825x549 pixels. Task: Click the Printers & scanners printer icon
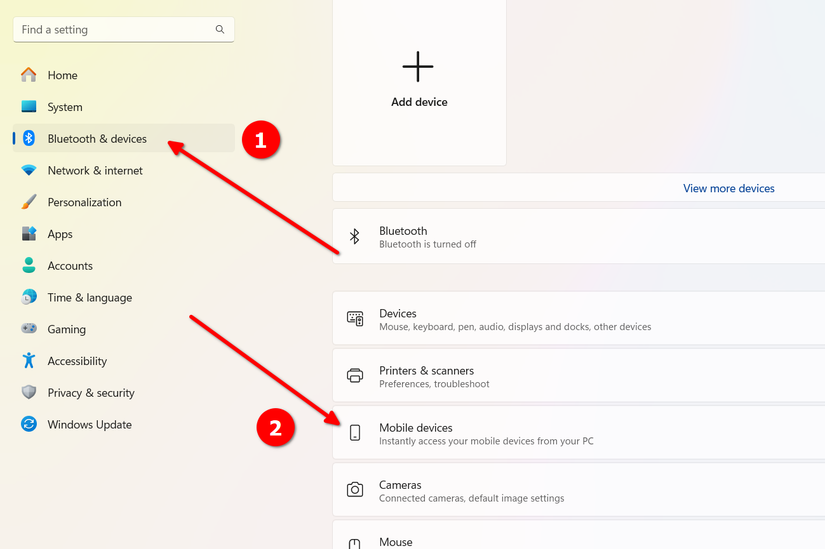(x=355, y=375)
